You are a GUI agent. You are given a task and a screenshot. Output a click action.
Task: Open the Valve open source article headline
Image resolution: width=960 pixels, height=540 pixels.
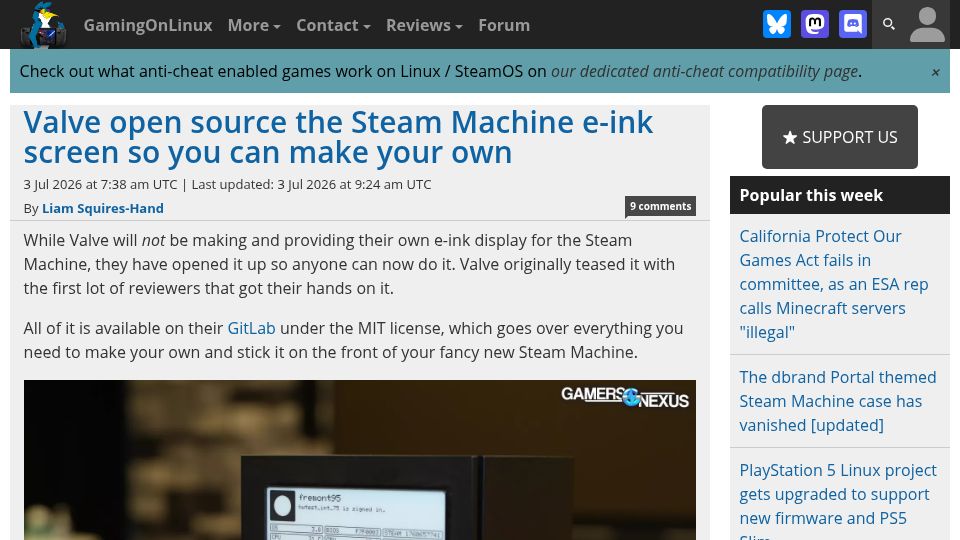tap(338, 137)
